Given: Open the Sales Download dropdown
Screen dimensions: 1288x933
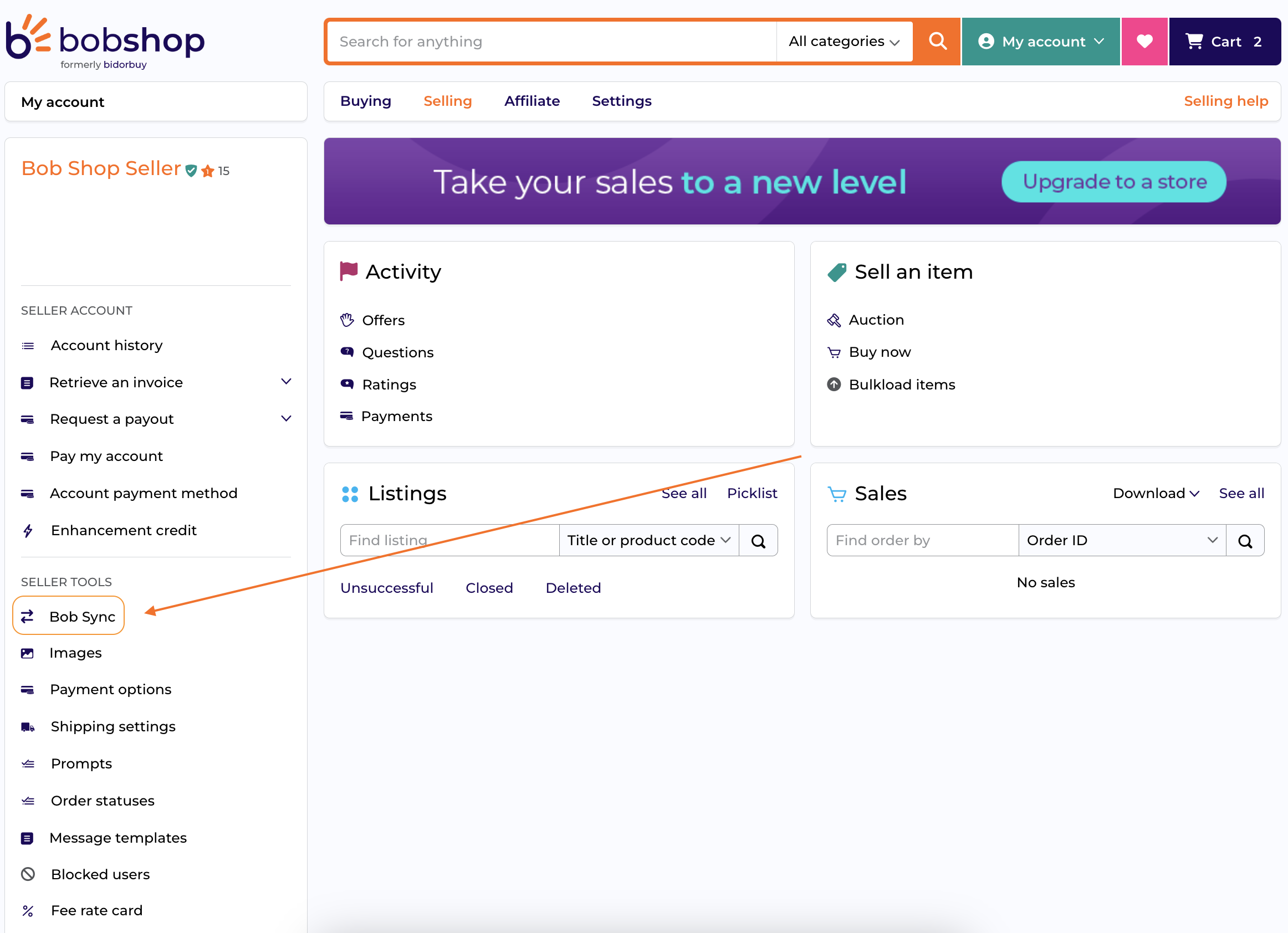Looking at the screenshot, I should click(1156, 494).
